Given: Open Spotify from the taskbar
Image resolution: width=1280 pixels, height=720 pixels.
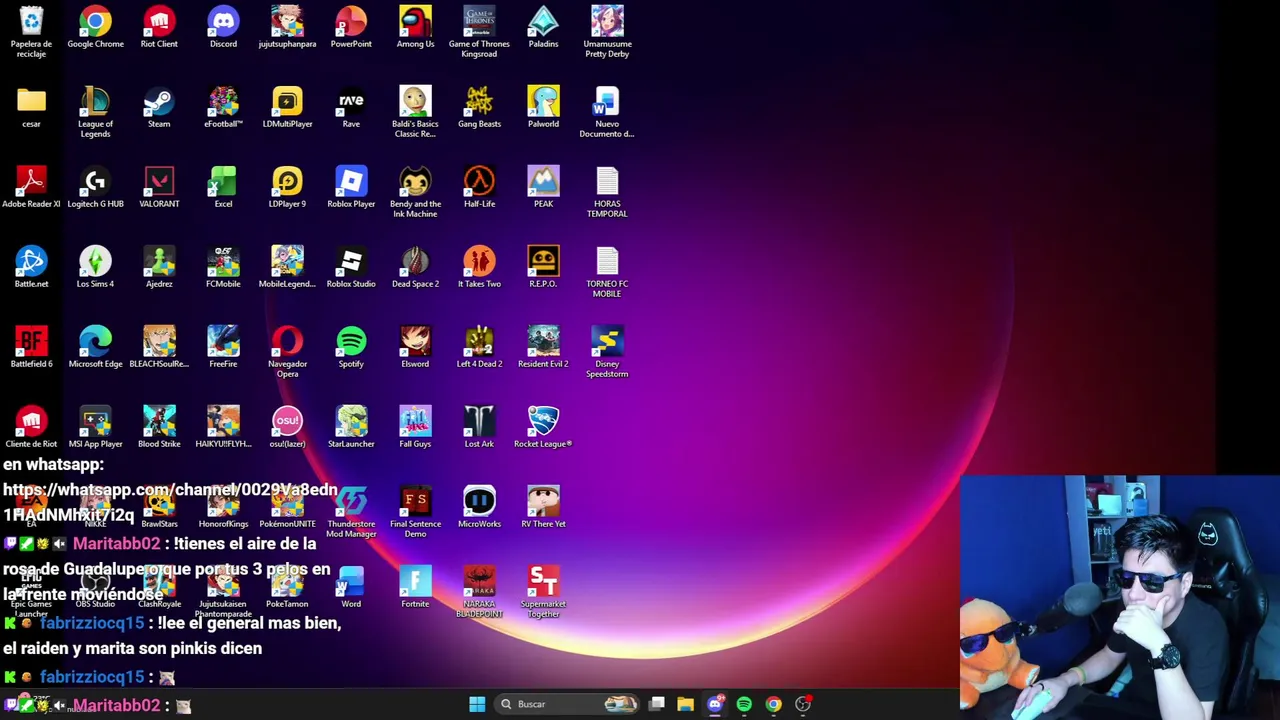Looking at the screenshot, I should pos(744,704).
